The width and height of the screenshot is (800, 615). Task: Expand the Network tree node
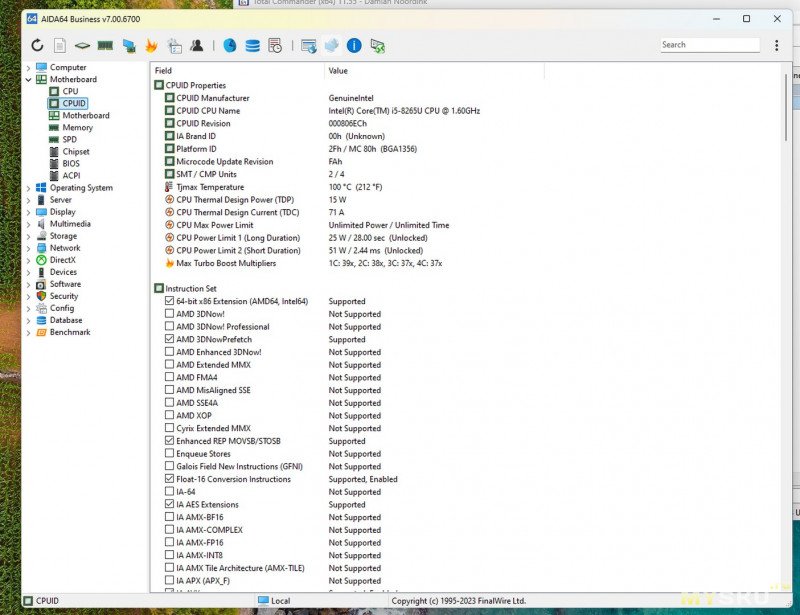(29, 248)
